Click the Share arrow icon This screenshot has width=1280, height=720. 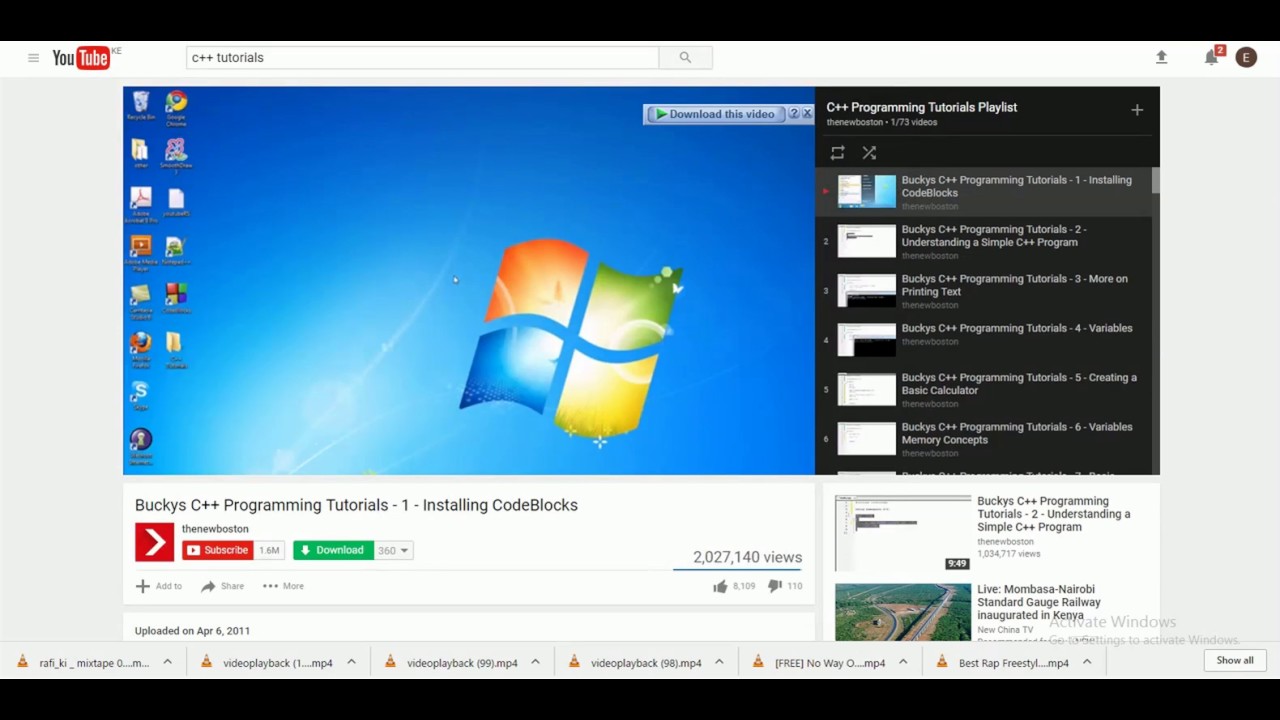click(208, 586)
